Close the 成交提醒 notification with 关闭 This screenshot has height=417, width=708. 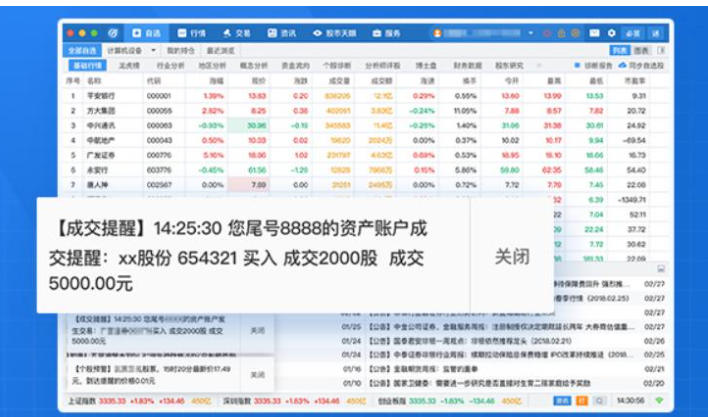[511, 257]
